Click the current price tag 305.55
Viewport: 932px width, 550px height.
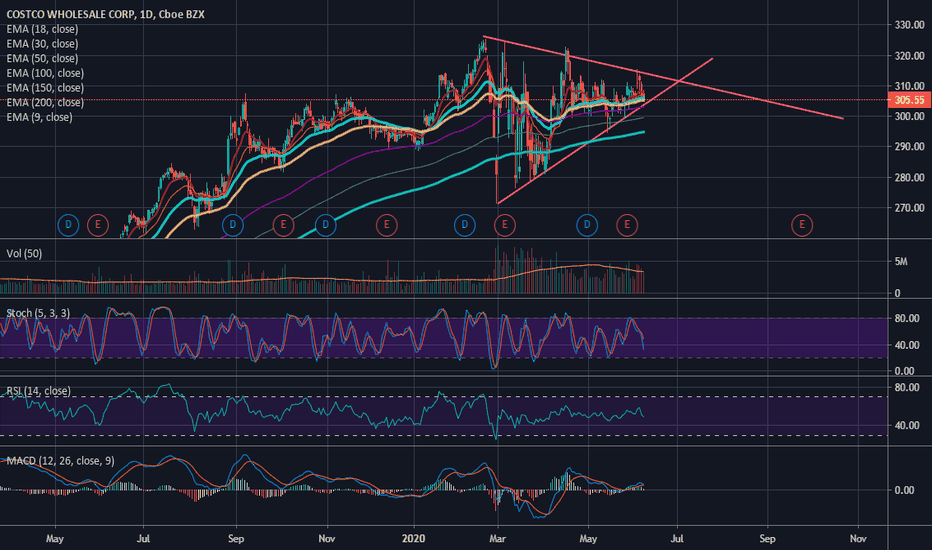tap(909, 100)
